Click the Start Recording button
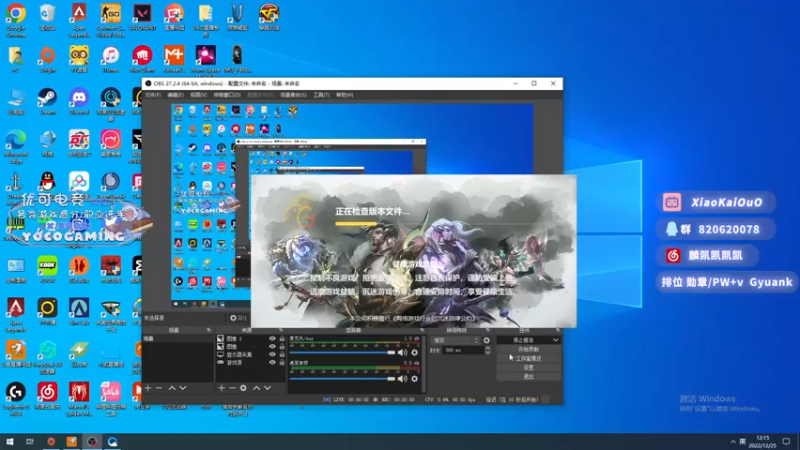Screen dimensions: 800x450 tap(529, 349)
